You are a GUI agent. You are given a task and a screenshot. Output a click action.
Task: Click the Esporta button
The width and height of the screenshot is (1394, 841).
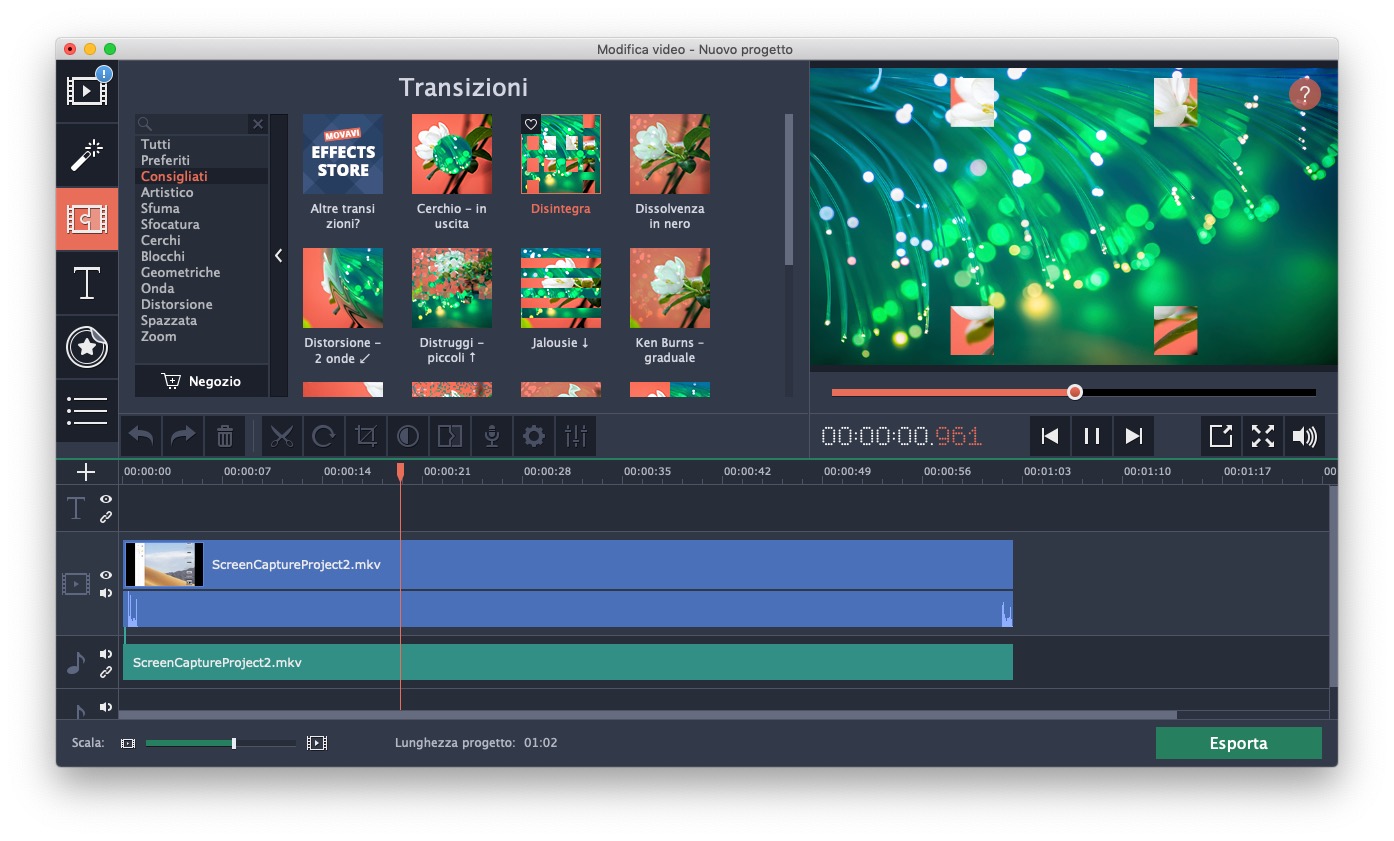click(x=1238, y=743)
